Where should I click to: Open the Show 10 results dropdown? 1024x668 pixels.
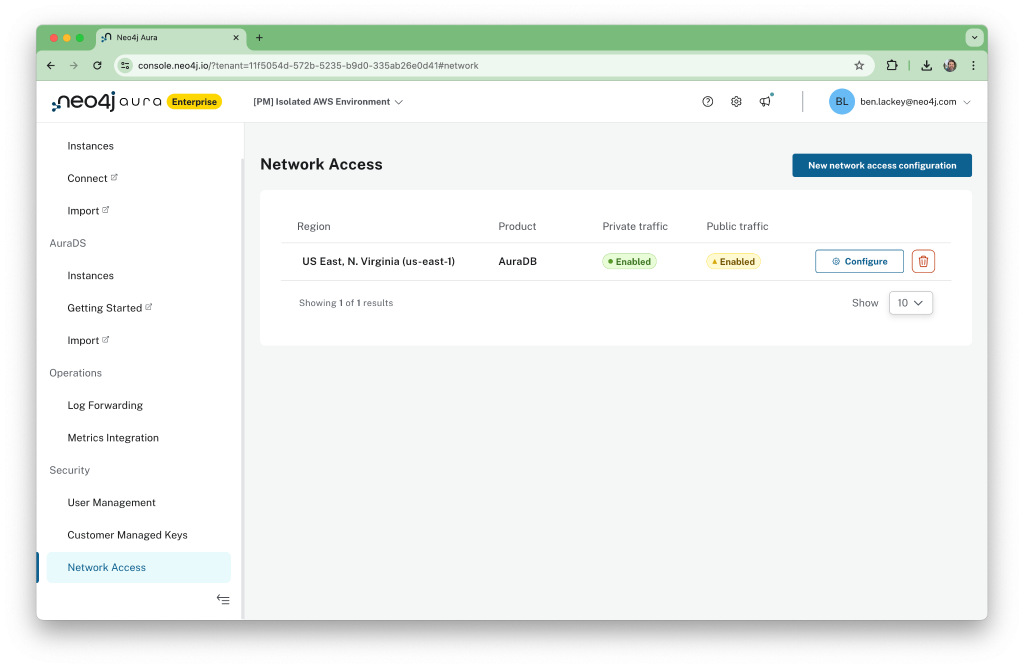(910, 302)
